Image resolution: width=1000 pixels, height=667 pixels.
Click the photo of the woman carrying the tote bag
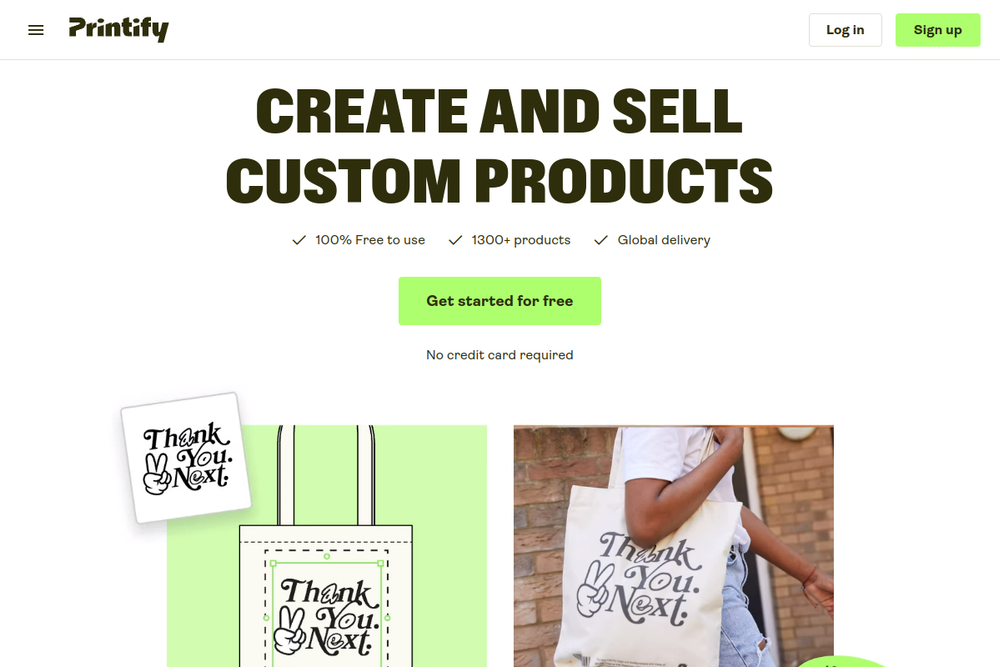[x=673, y=546]
